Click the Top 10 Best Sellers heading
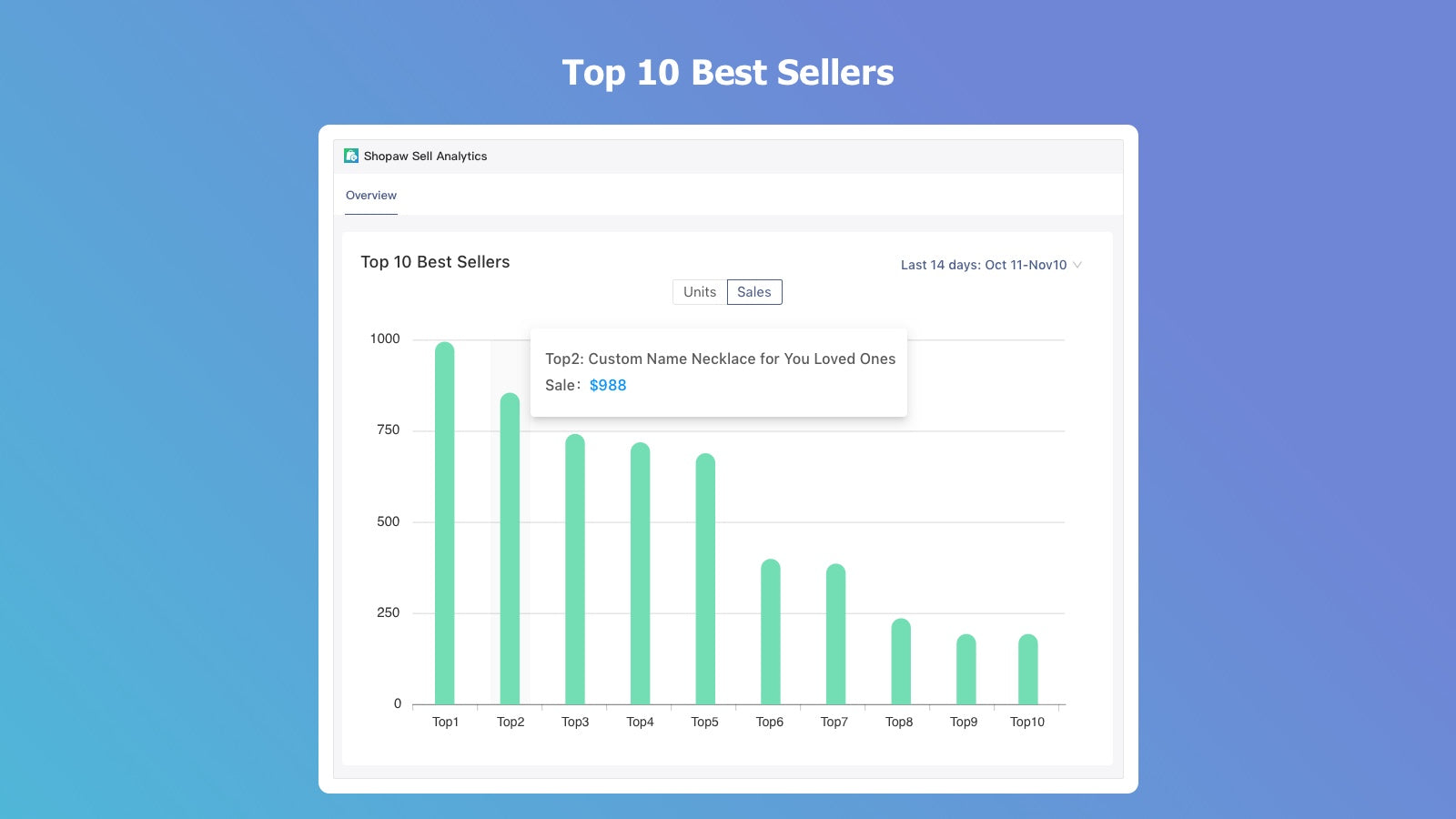Screen dimensions: 1456x819 click(x=435, y=262)
